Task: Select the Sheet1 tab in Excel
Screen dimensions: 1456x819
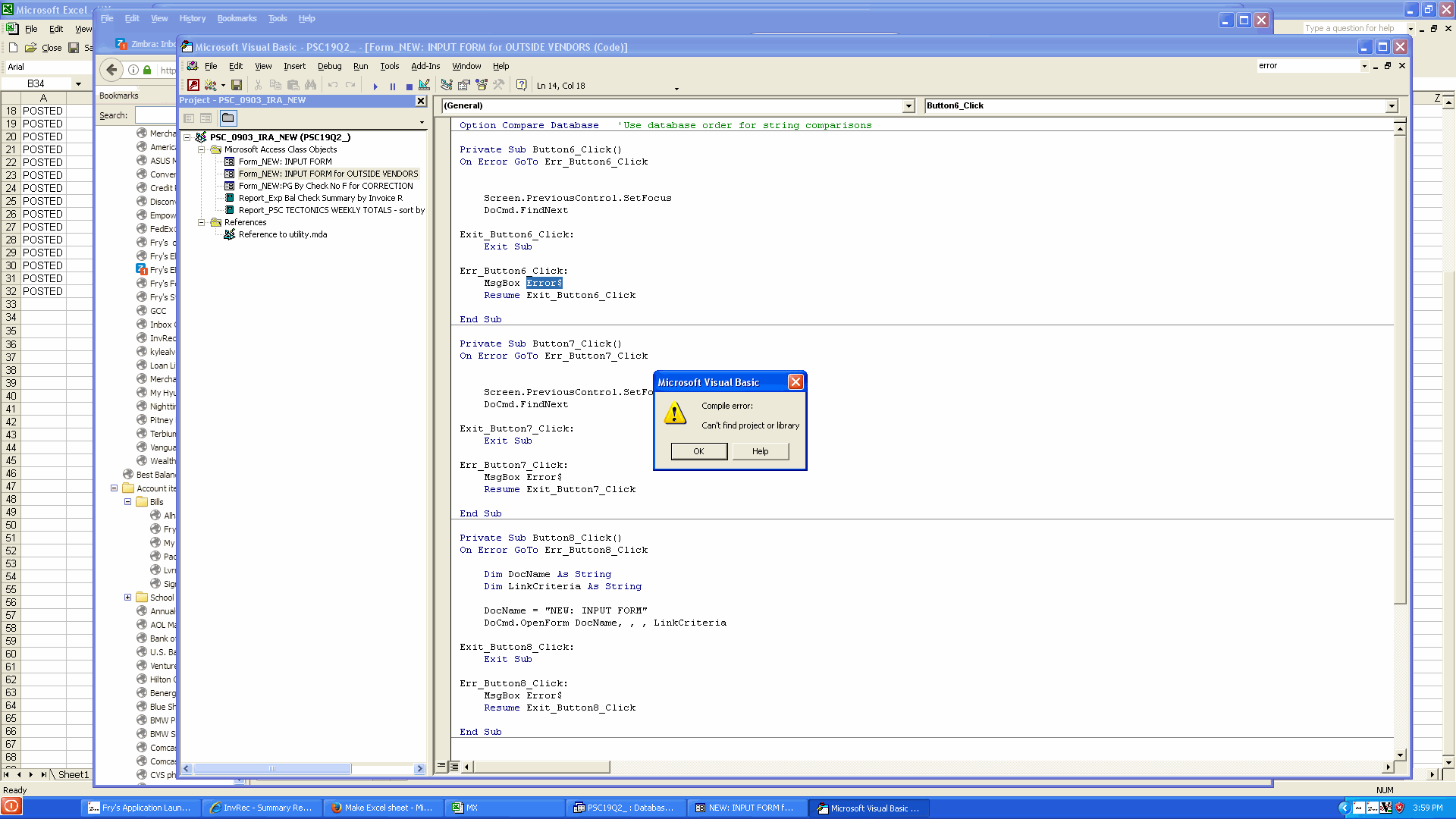Action: [74, 774]
